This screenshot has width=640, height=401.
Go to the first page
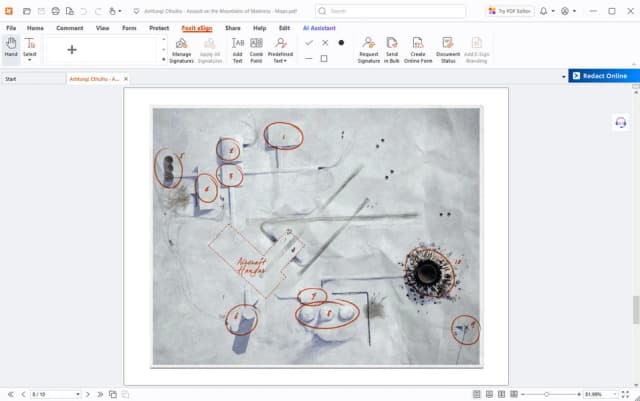[x=11, y=394]
